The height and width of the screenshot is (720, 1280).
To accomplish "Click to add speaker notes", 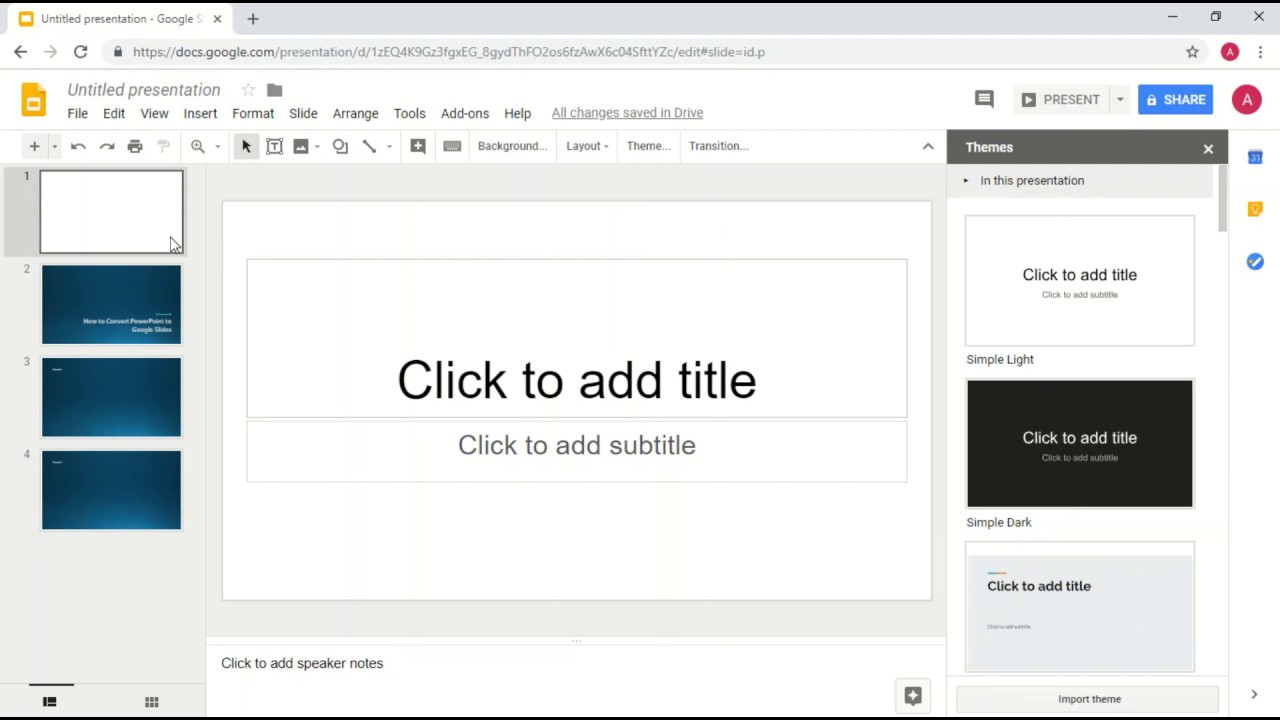I will click(x=302, y=663).
